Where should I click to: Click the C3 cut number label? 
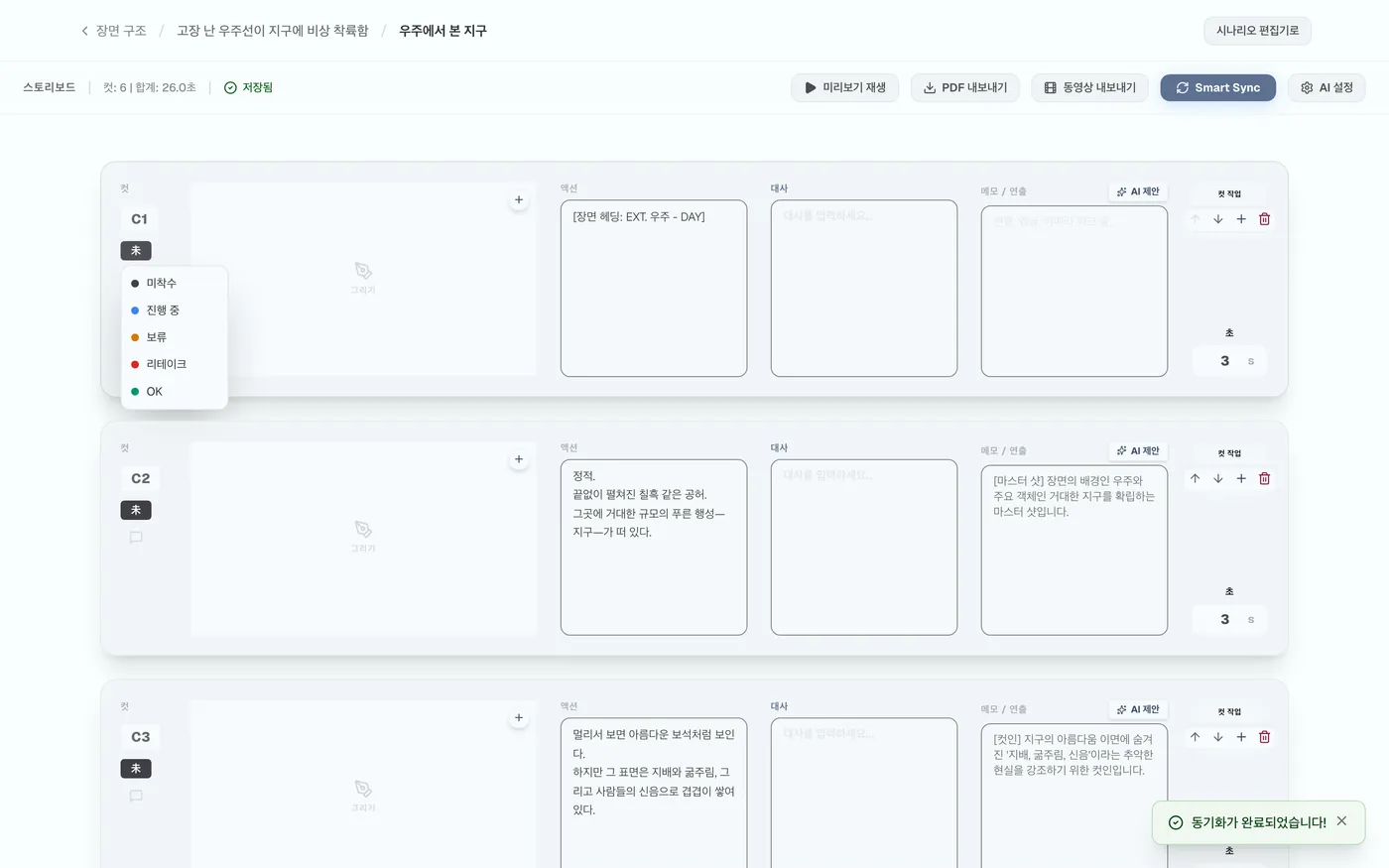point(141,737)
